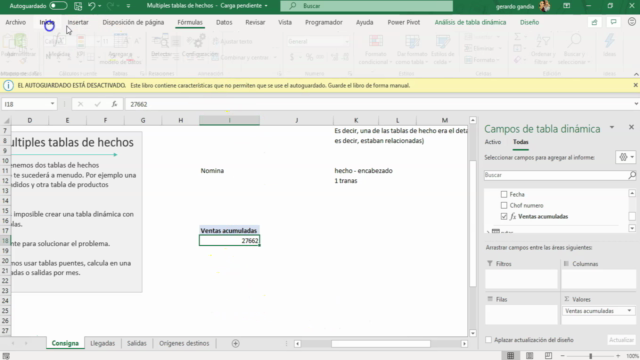
Task: Switch to the Vista tab
Action: point(285,22)
